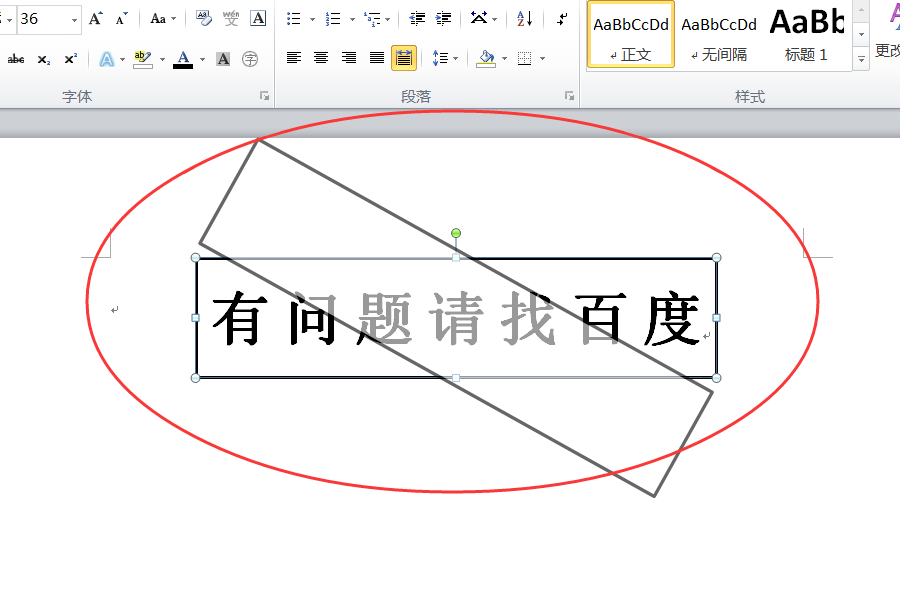Clear formatting with the eraser icon
This screenshot has width=900, height=599.
coord(204,18)
